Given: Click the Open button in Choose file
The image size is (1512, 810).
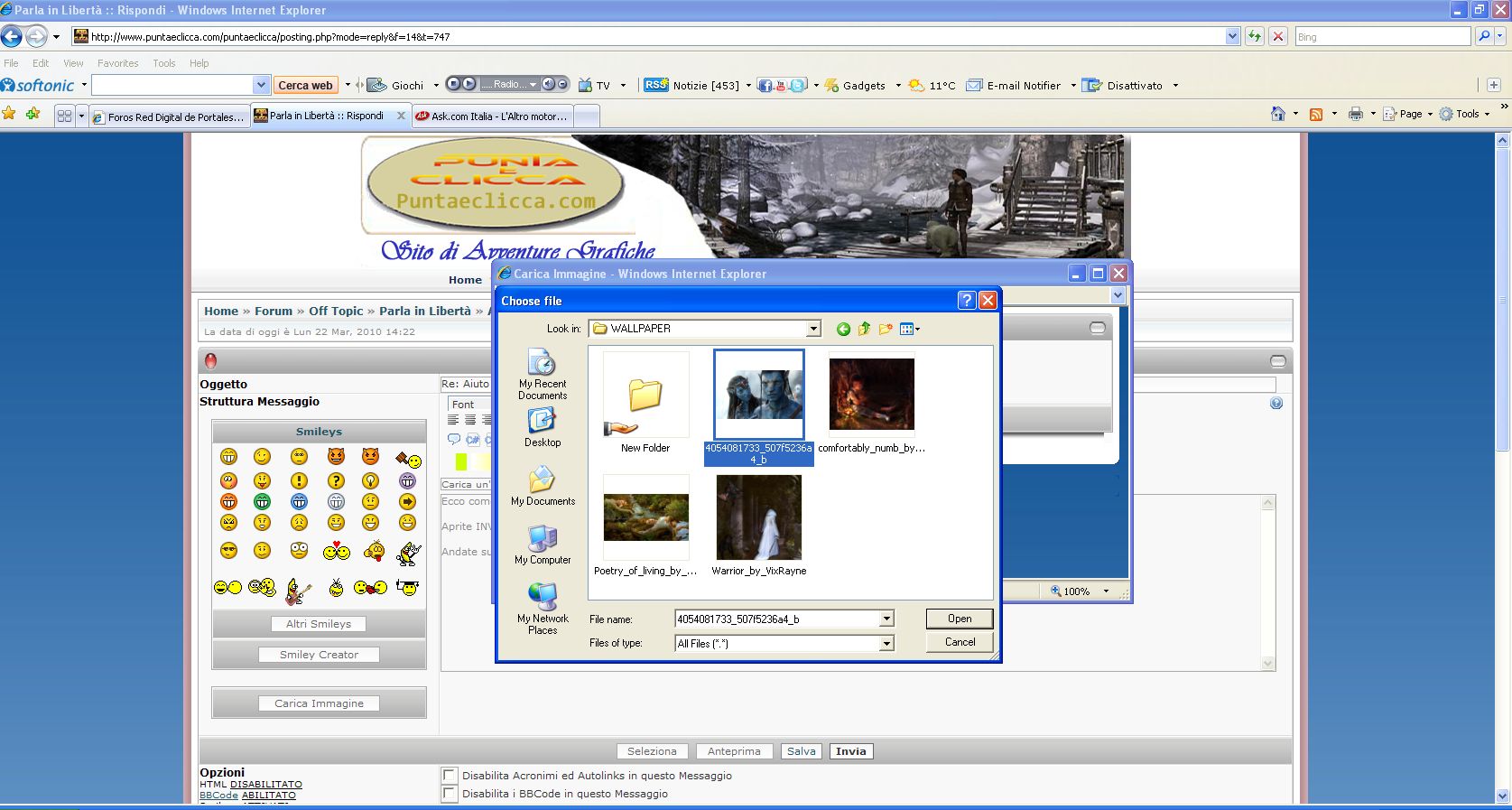Looking at the screenshot, I should pyautogui.click(x=960, y=619).
